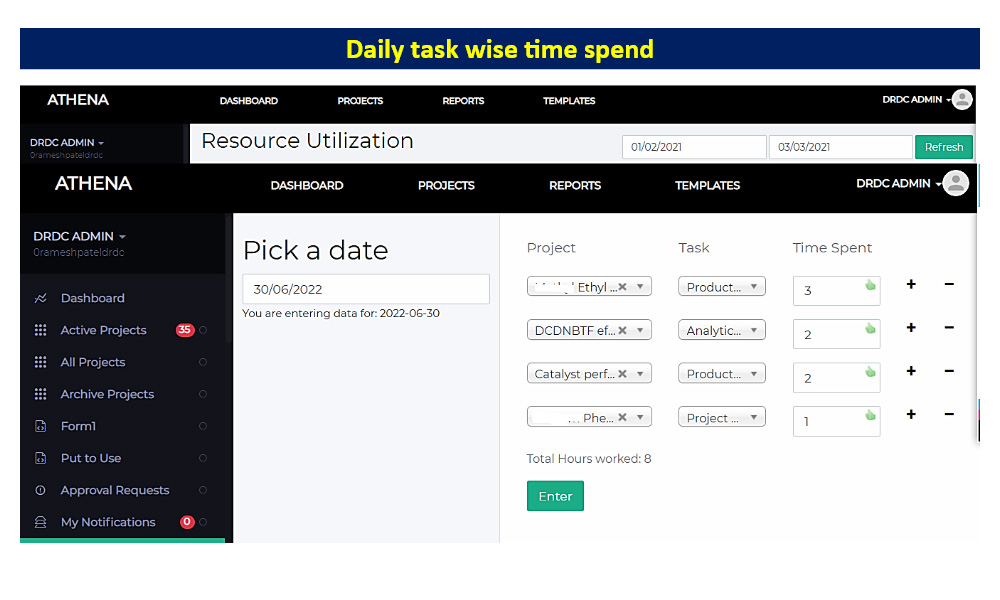Click the Approval Requests clock icon
Viewport: 1000px width, 600px height.
(40, 490)
